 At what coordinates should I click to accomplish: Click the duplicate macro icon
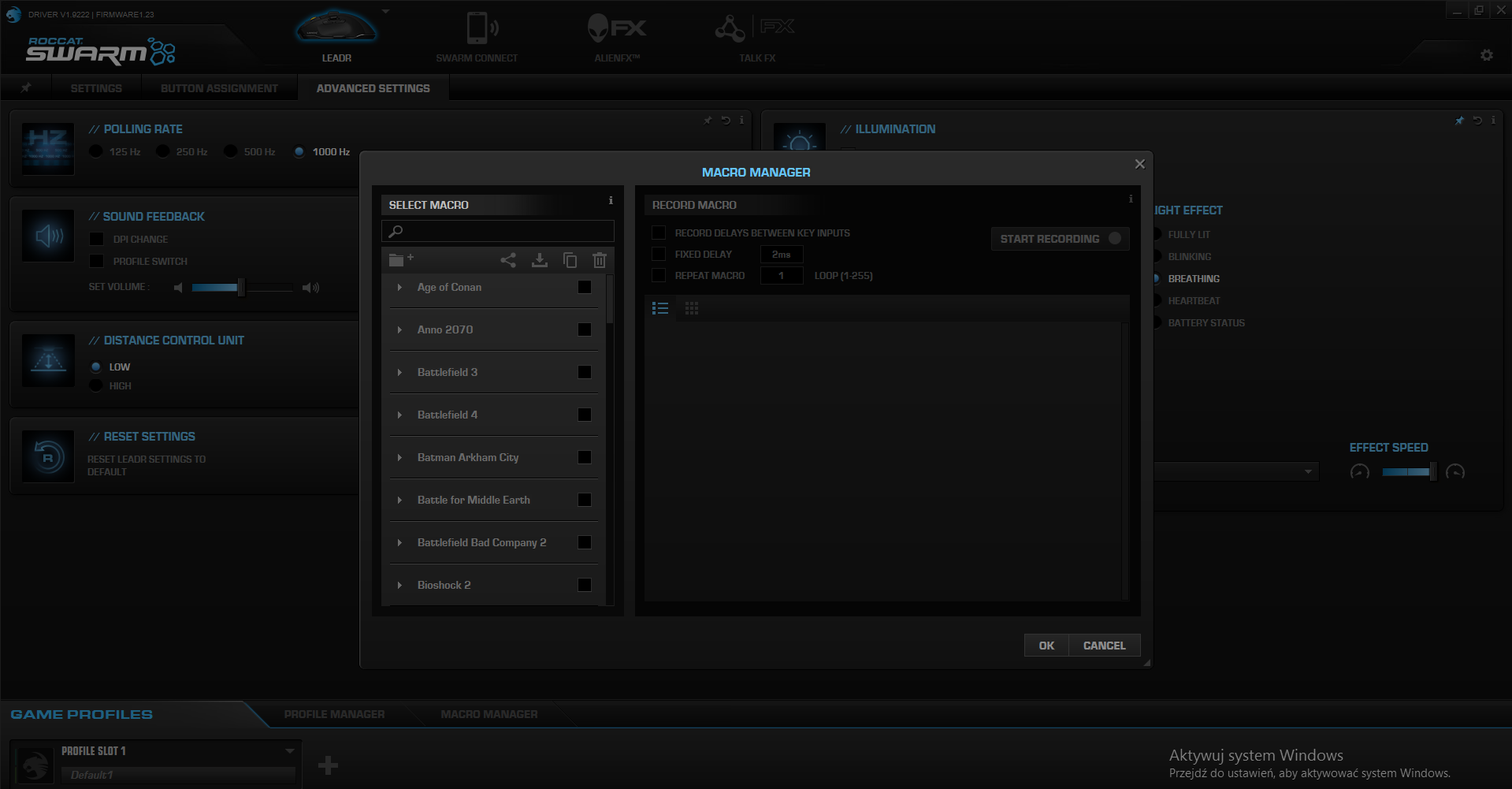point(570,260)
